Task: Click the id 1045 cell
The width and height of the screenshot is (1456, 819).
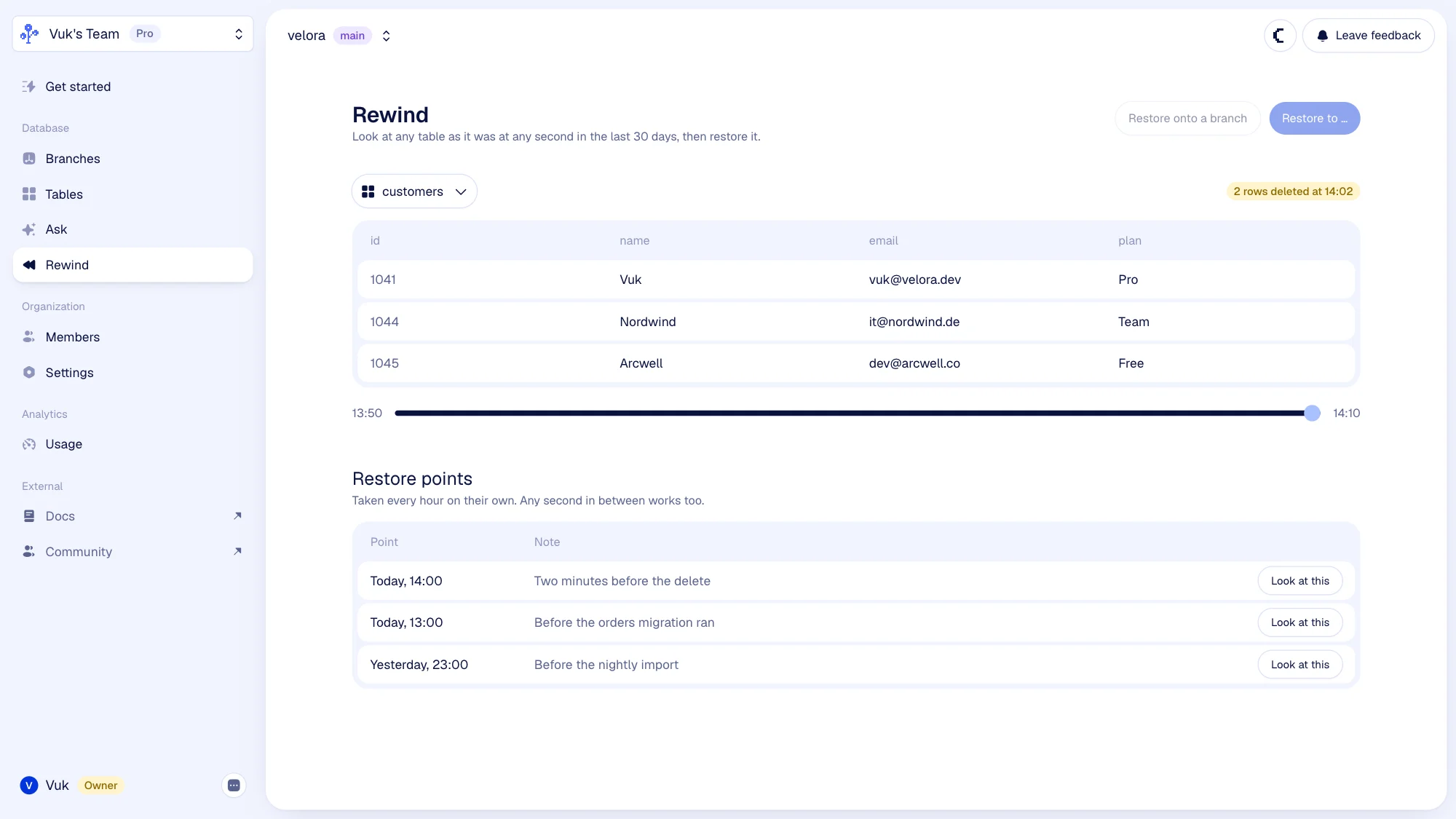Action: pos(384,363)
